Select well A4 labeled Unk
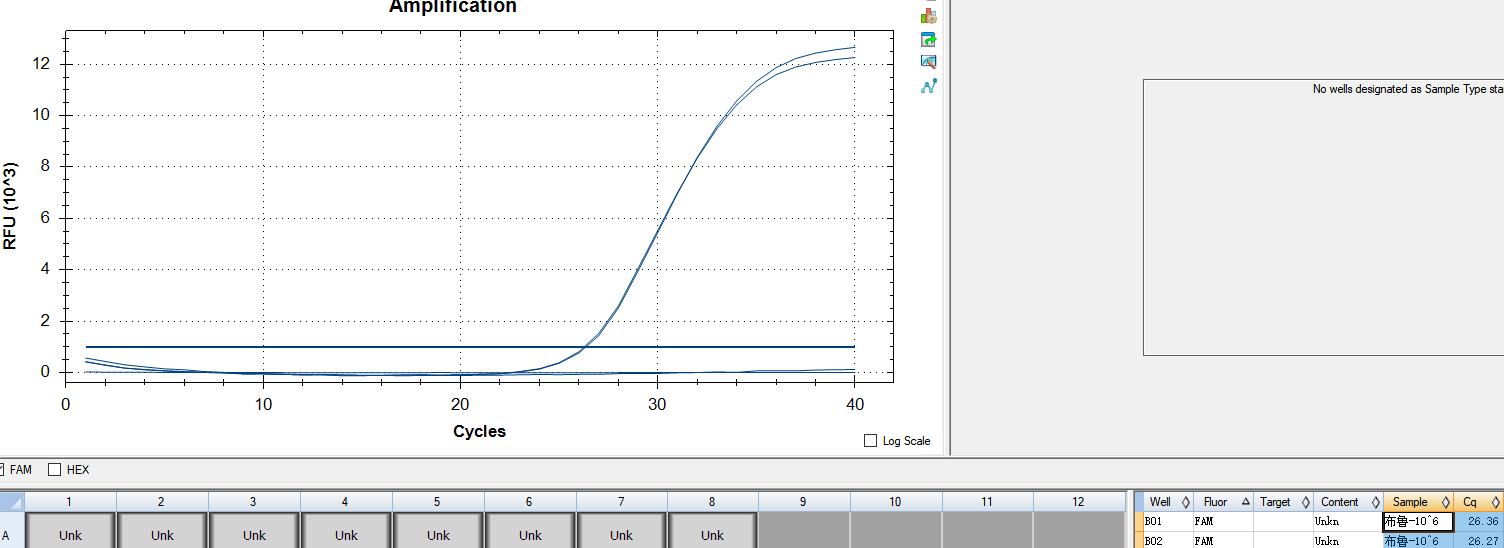This screenshot has width=1504, height=548. 346,530
